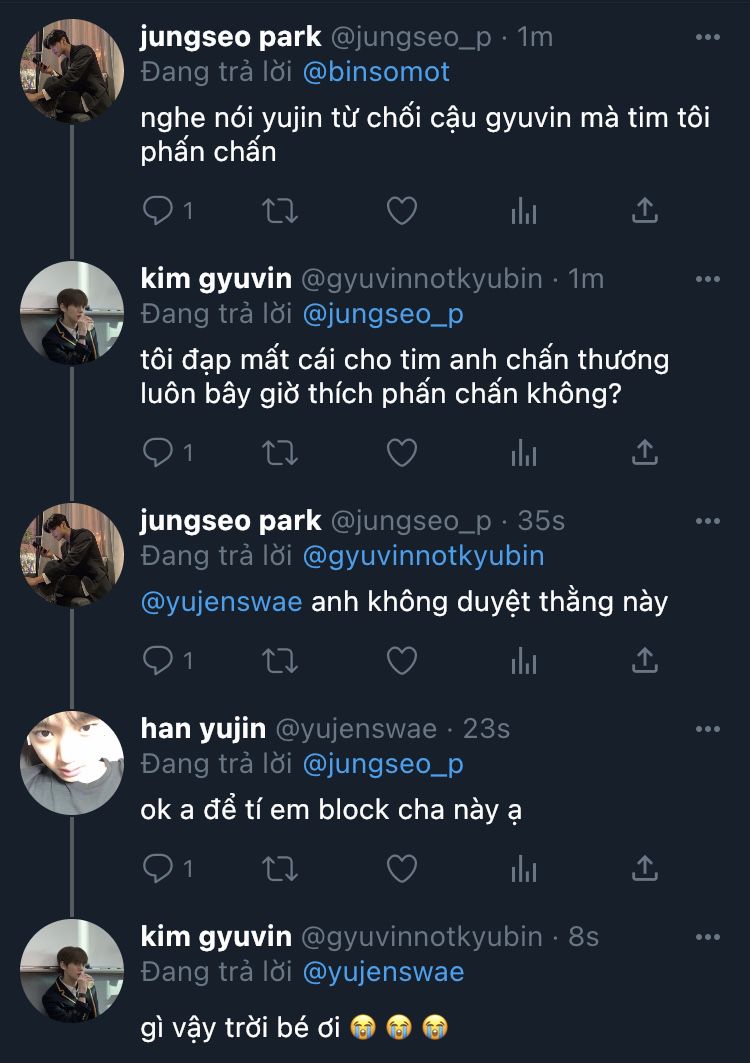Open more options menu on han yujin's tweet

[x=707, y=729]
